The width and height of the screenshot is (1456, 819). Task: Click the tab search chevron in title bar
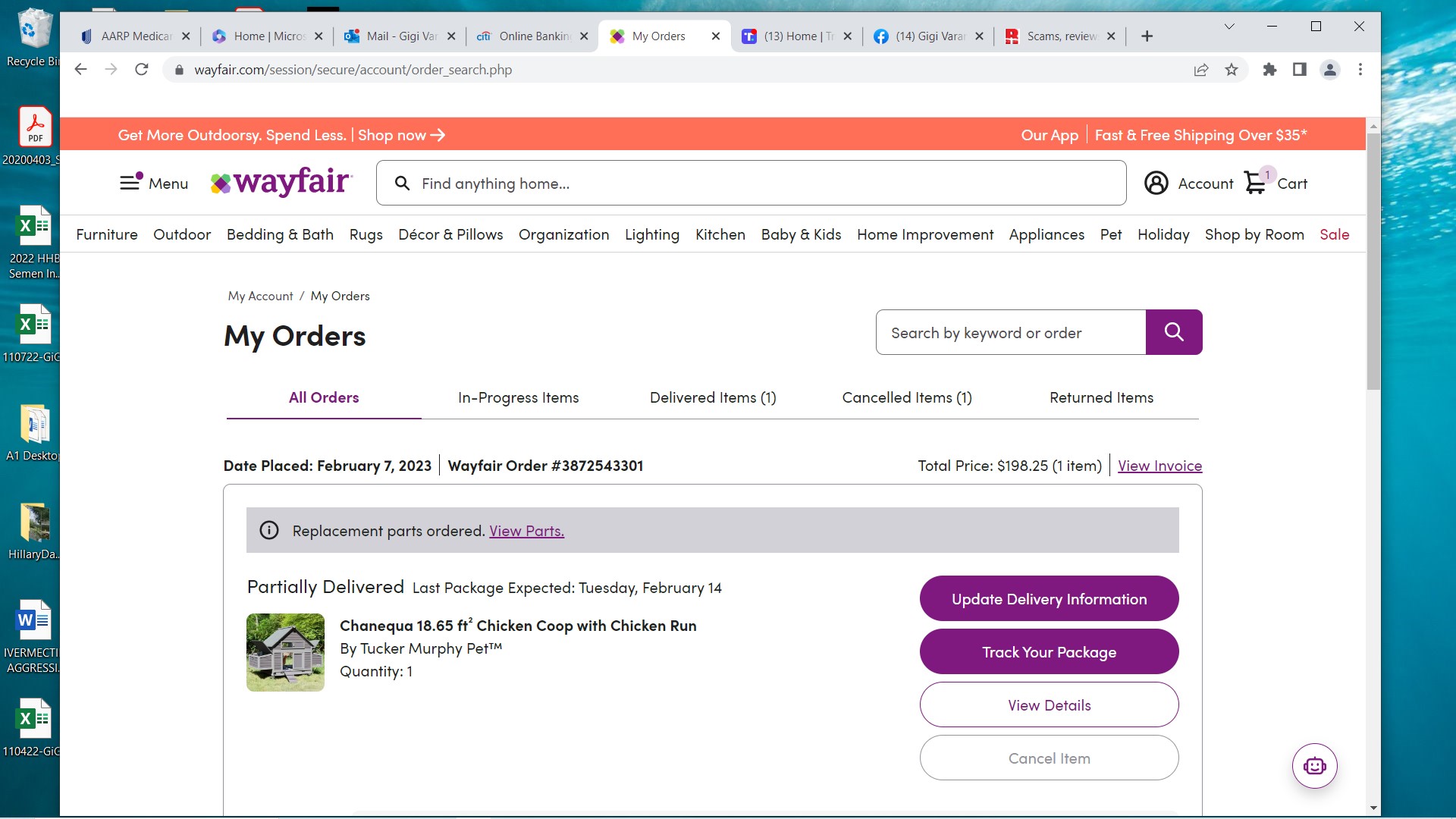pos(1229,27)
